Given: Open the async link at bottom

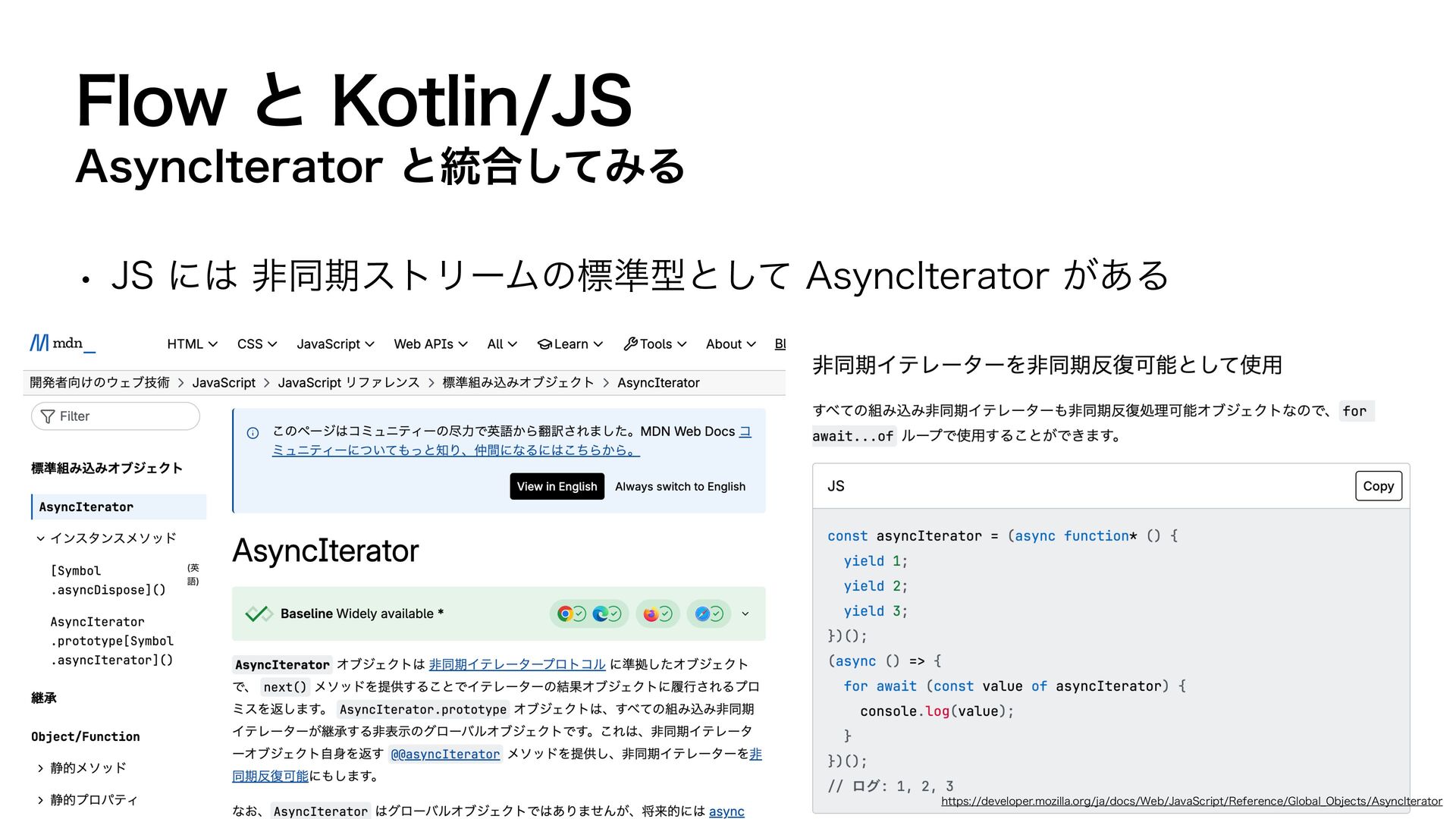Looking at the screenshot, I should 726,811.
